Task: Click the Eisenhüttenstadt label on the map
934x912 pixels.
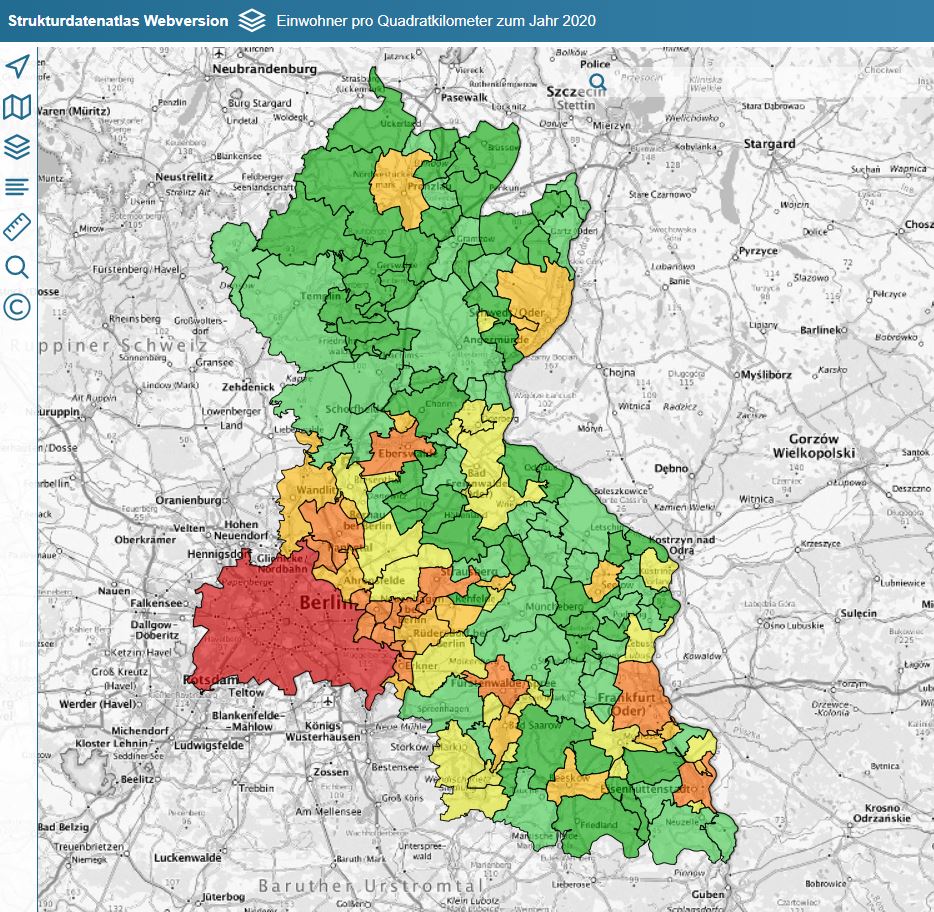Action: (x=647, y=789)
